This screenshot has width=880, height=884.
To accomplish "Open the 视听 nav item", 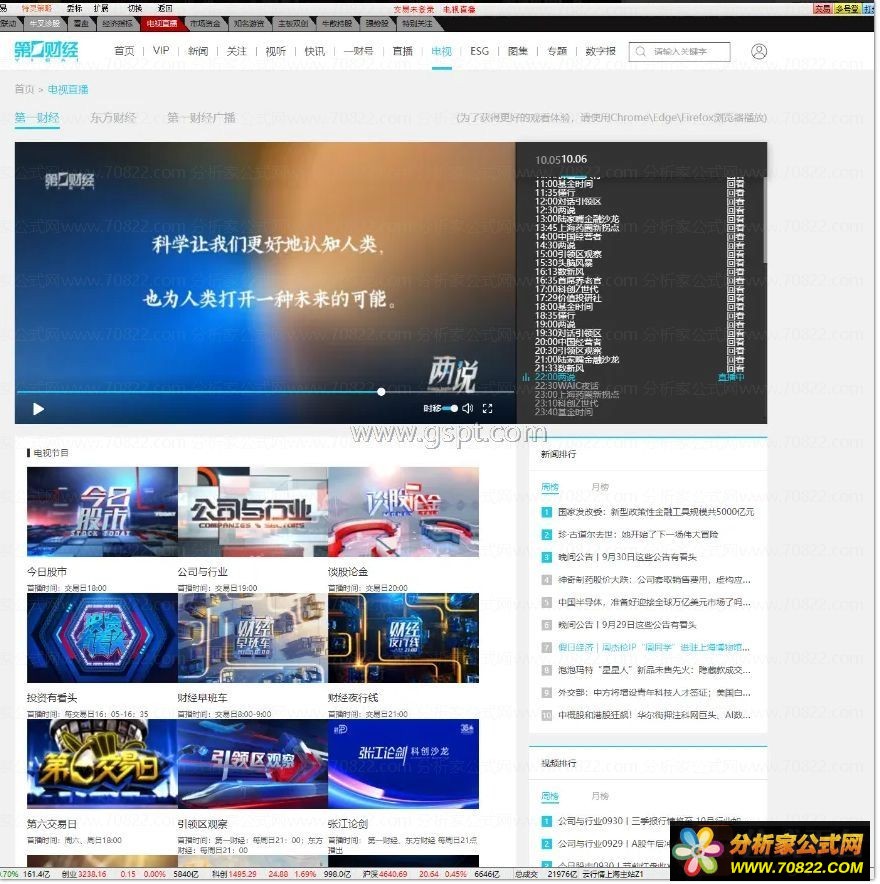I will 275,51.
